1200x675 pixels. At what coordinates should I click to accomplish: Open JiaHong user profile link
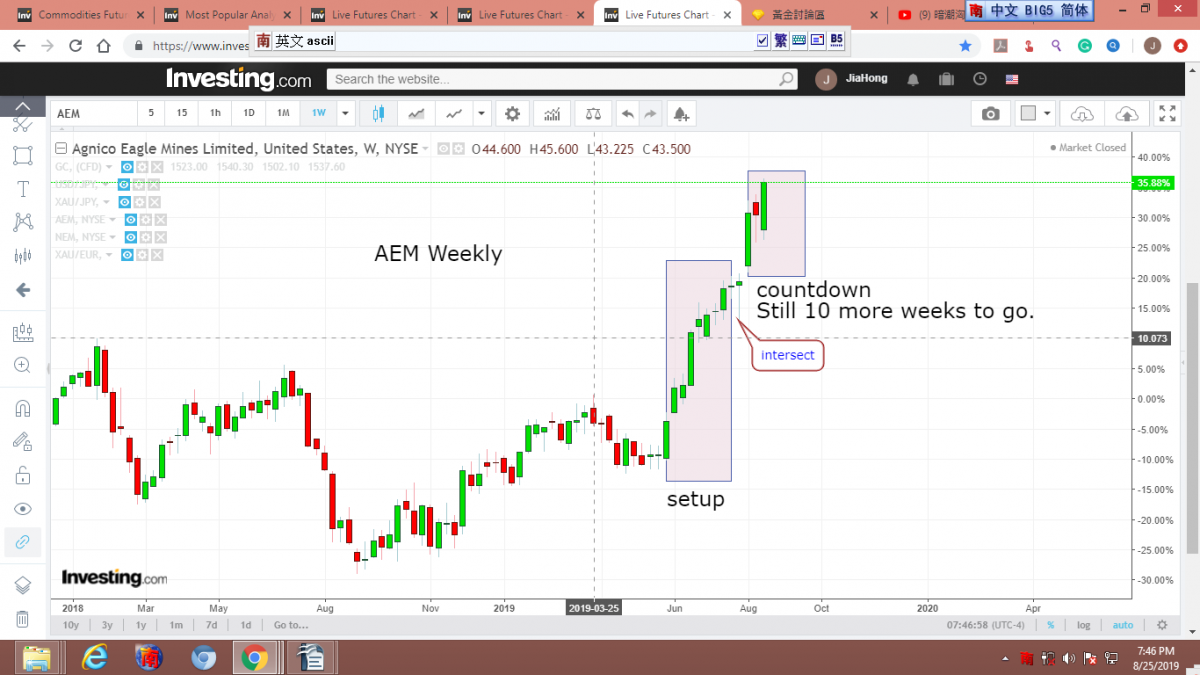[x=869, y=80]
